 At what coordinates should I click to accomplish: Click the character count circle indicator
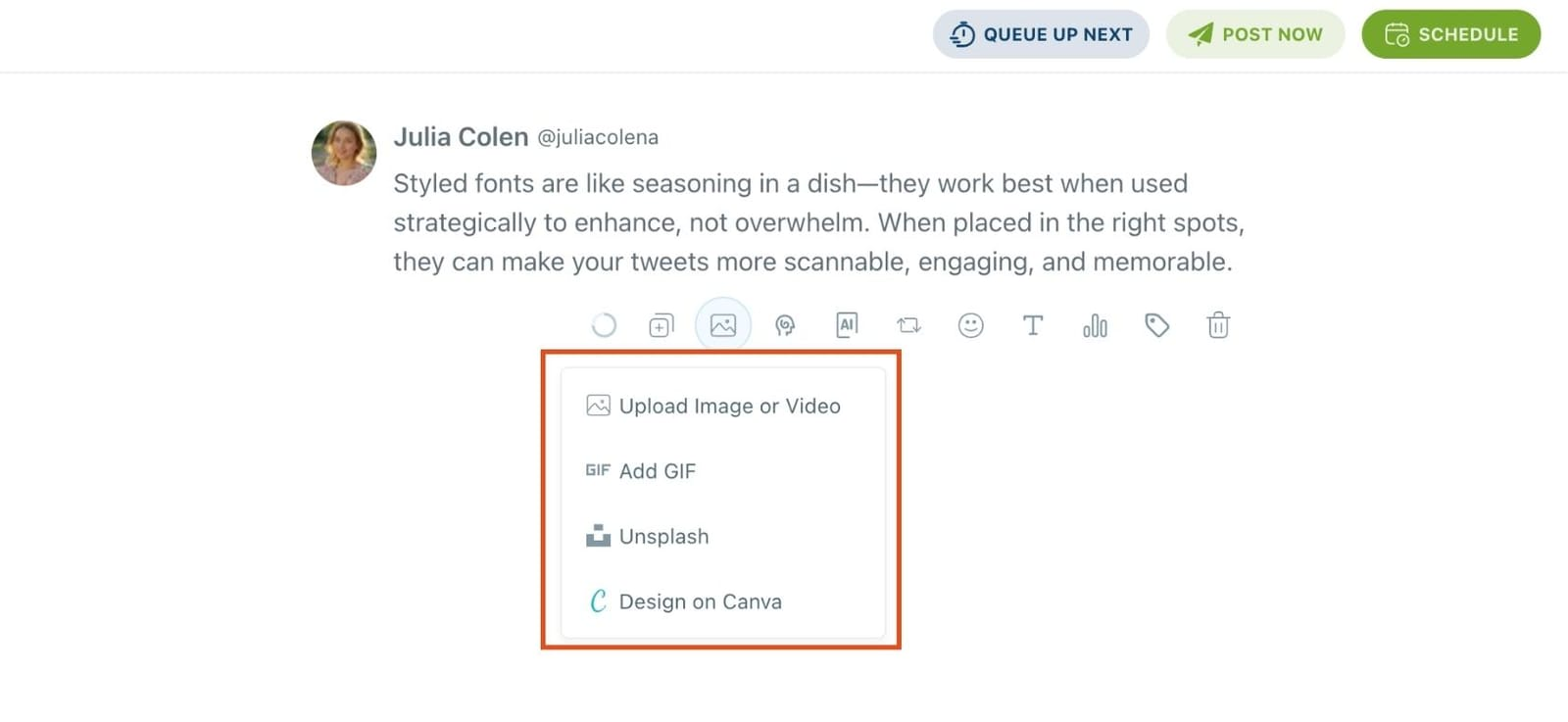click(x=606, y=325)
